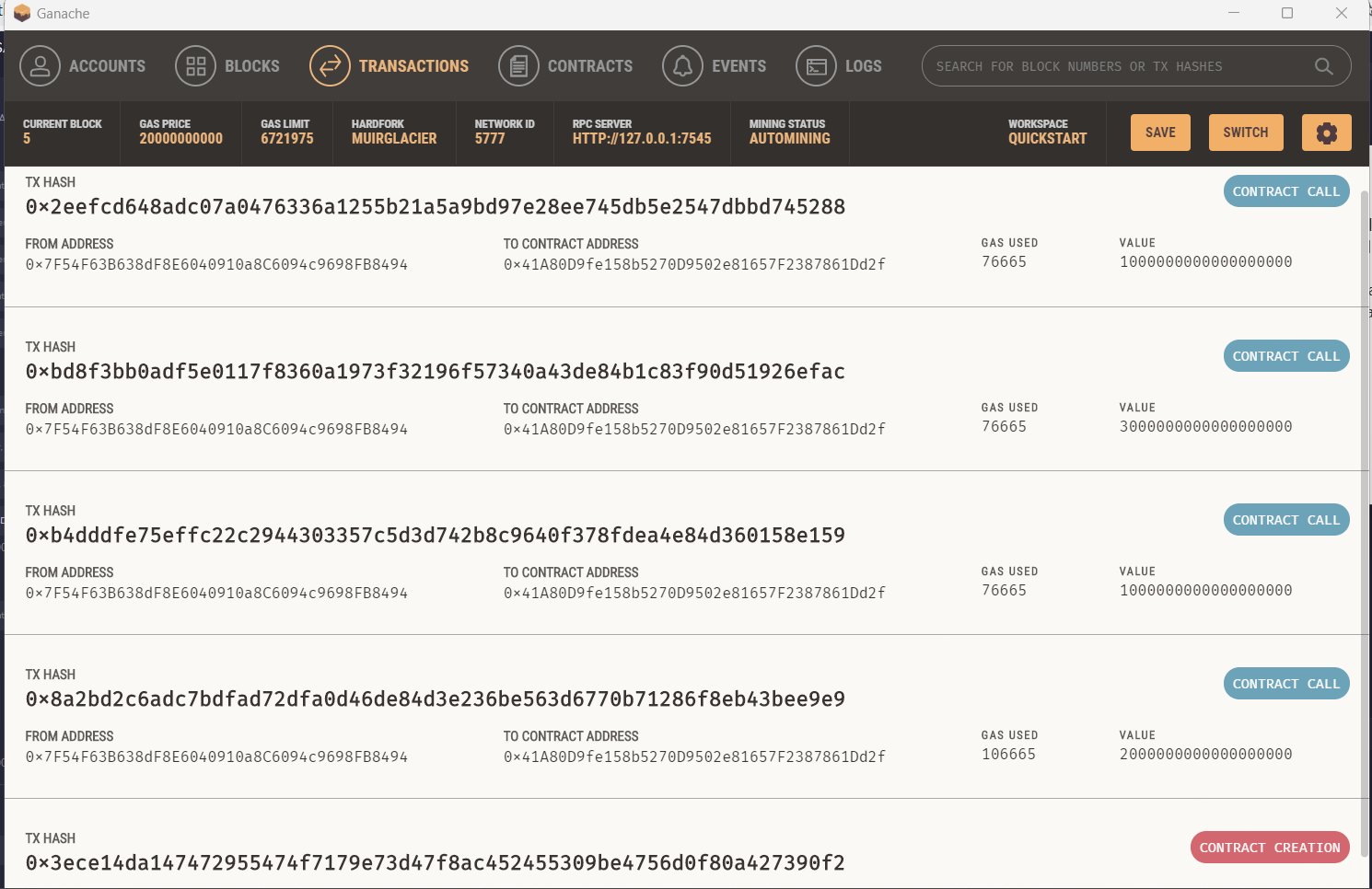This screenshot has width=1372, height=889.
Task: Switch to the LOGS tab label
Action: click(863, 66)
